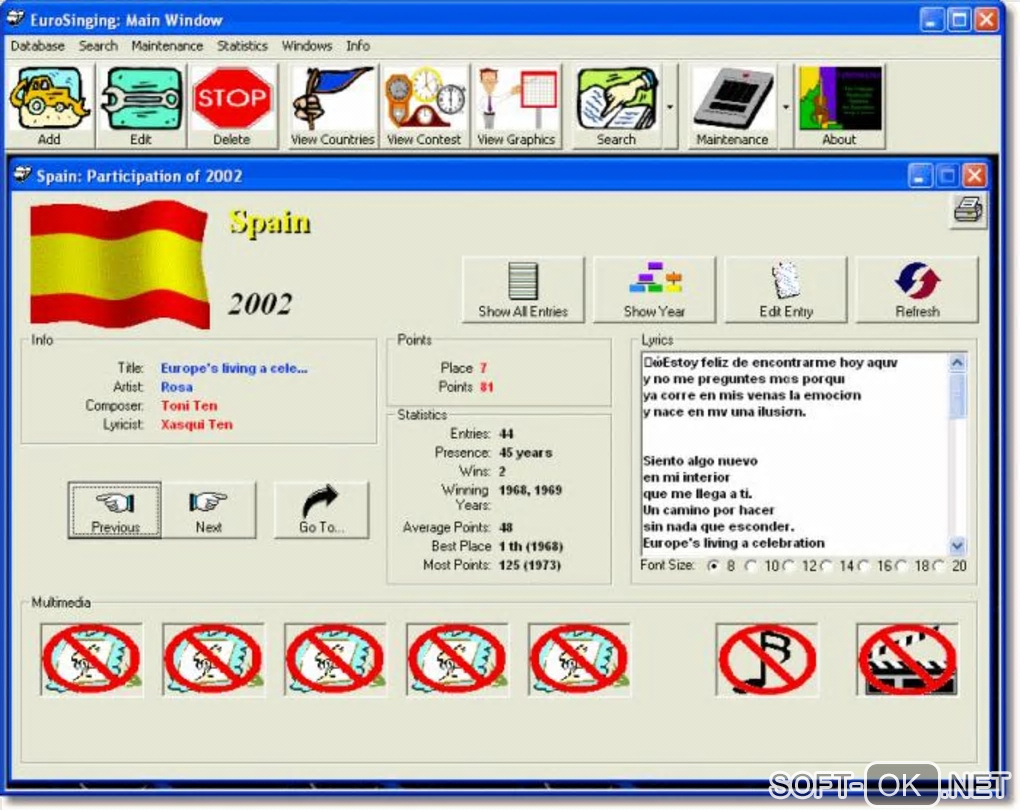Click lyrics scrollbar down arrow
Image resolution: width=1020 pixels, height=810 pixels.
(x=958, y=545)
